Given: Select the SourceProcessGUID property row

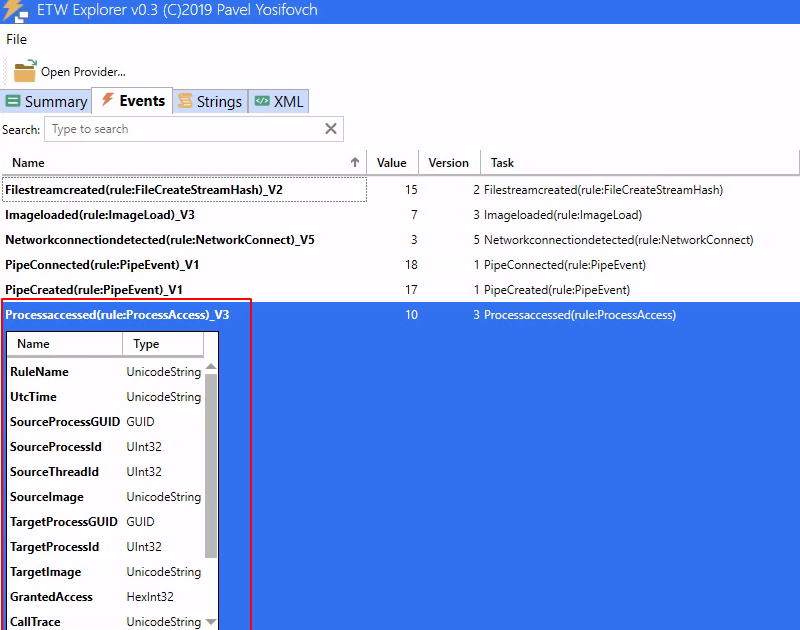Looking at the screenshot, I should pyautogui.click(x=64, y=421).
